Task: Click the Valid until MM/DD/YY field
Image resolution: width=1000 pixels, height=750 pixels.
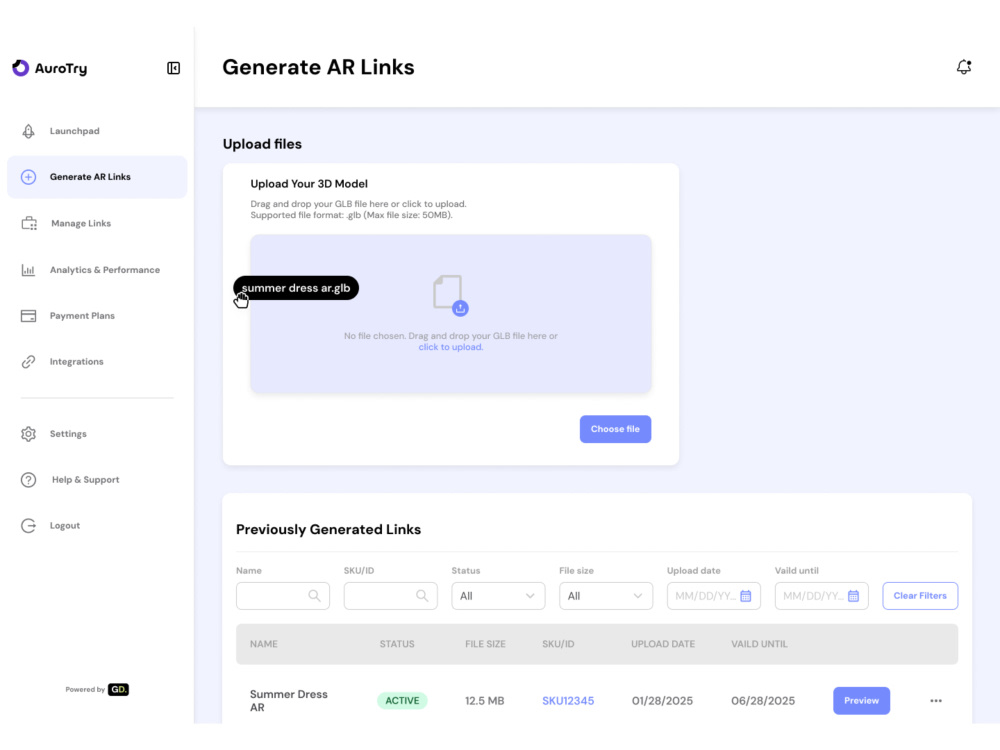Action: pyautogui.click(x=821, y=596)
